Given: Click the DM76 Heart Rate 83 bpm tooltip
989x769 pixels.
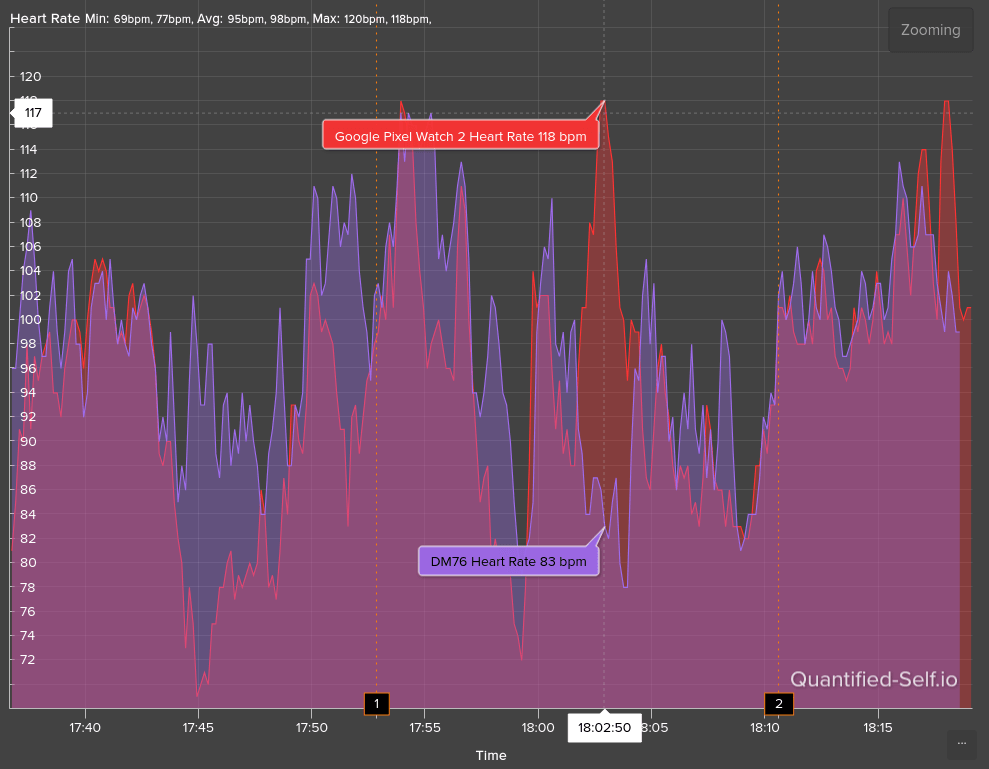Looking at the screenshot, I should (x=508, y=562).
